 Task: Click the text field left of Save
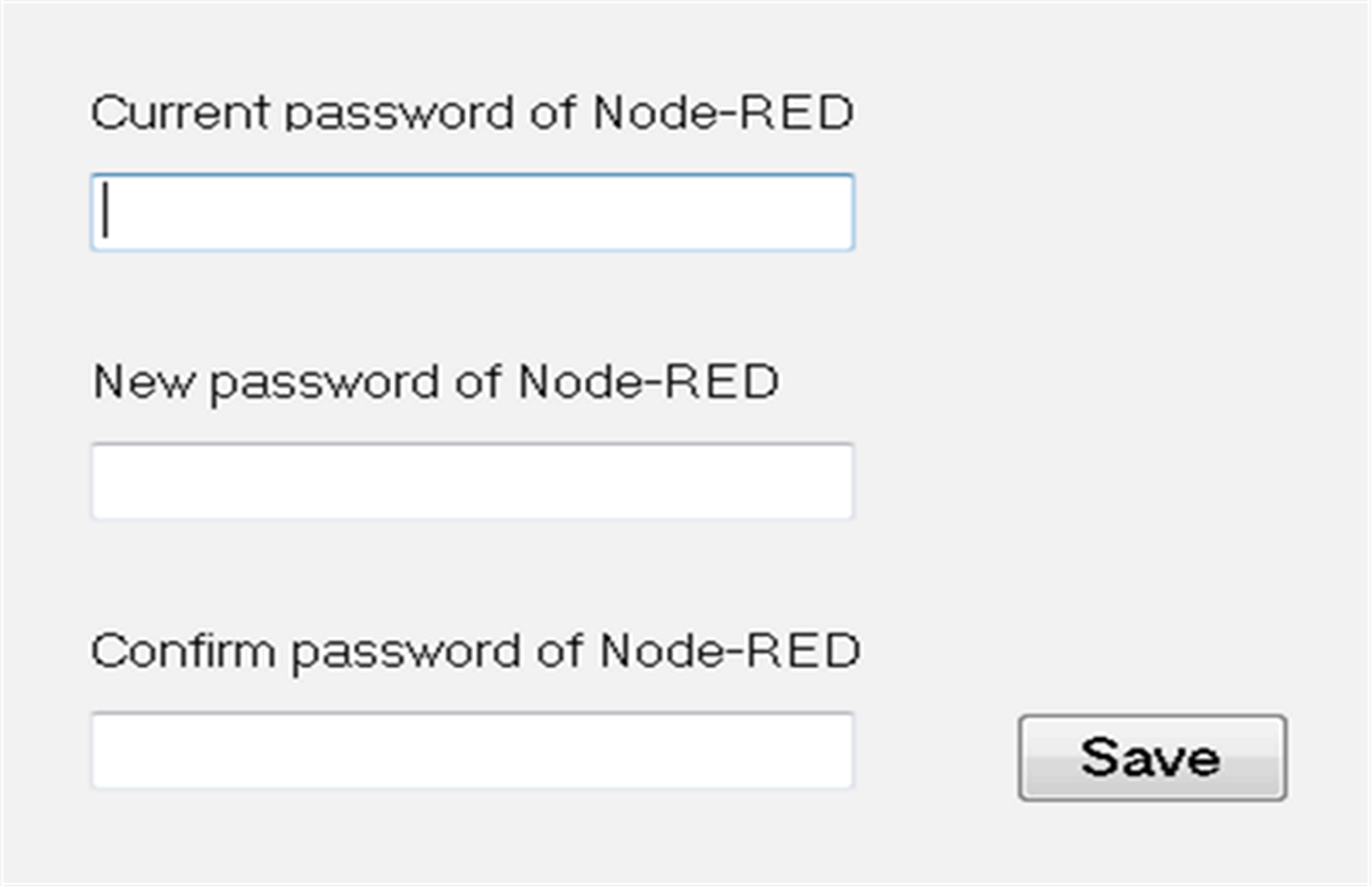click(472, 750)
